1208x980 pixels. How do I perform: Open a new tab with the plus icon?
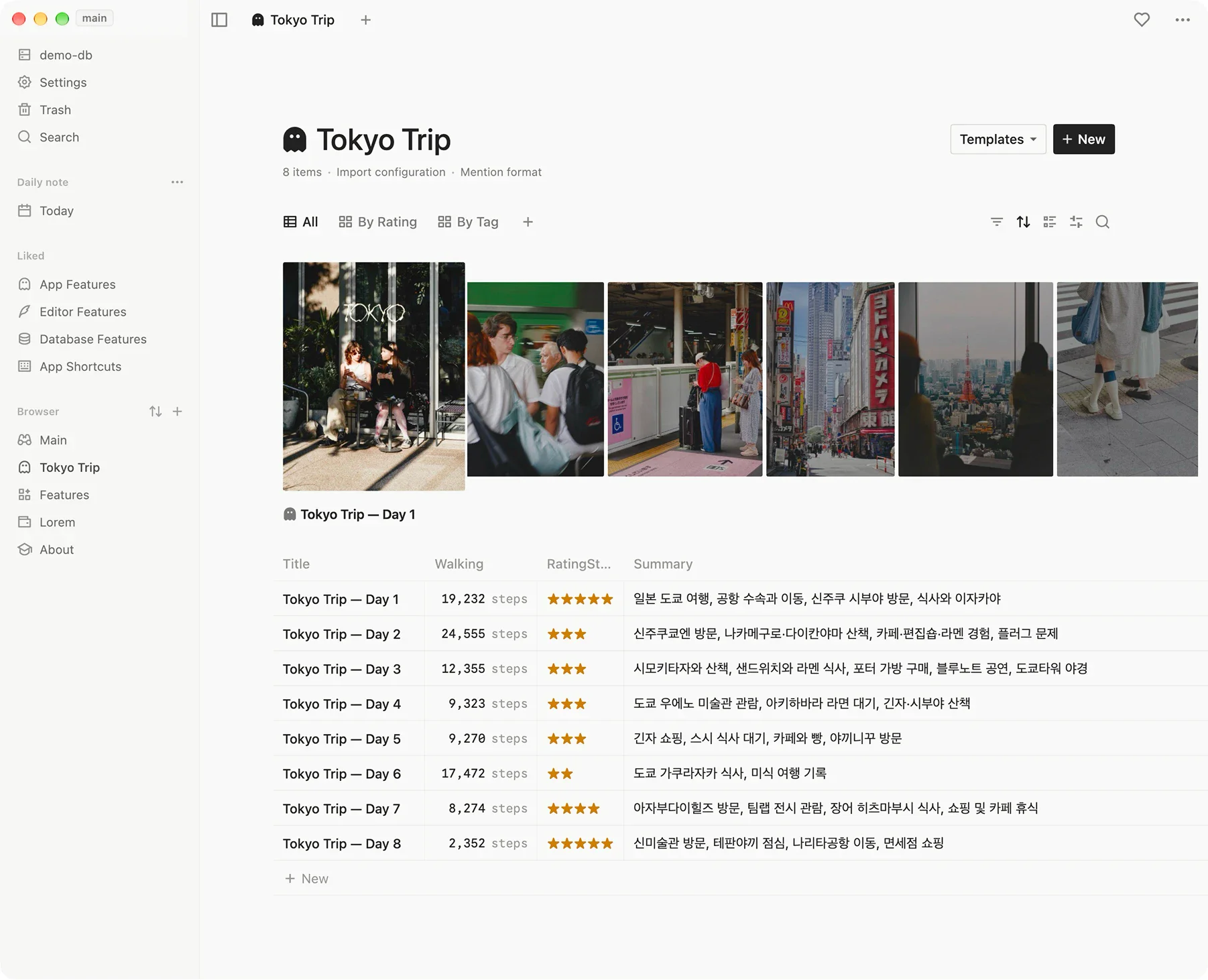pos(365,20)
